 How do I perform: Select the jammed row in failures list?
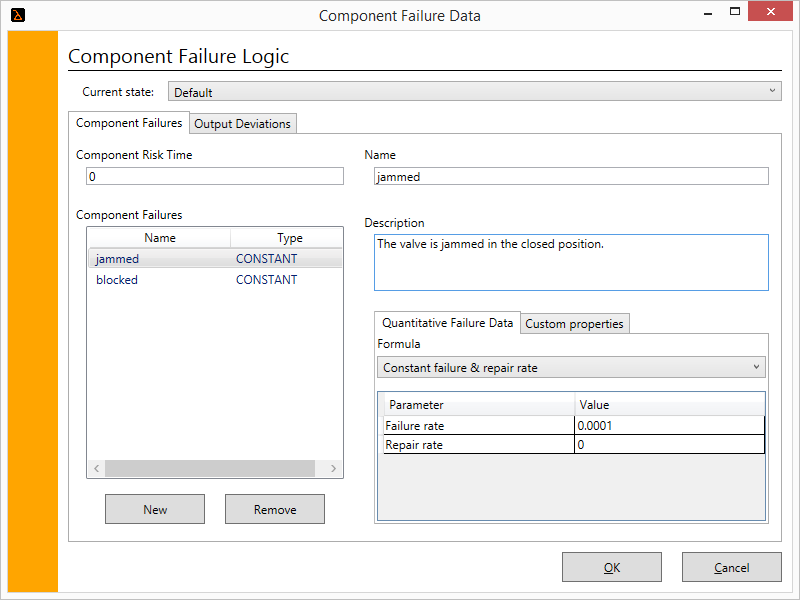pyautogui.click(x=215, y=259)
